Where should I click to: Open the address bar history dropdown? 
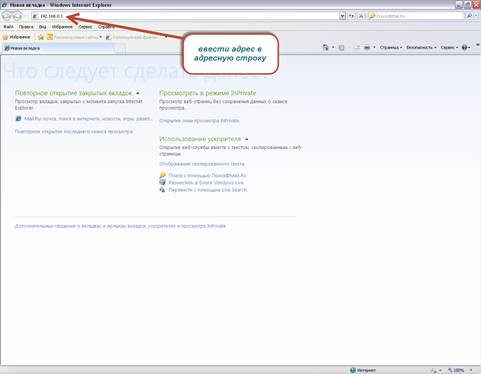pos(342,16)
